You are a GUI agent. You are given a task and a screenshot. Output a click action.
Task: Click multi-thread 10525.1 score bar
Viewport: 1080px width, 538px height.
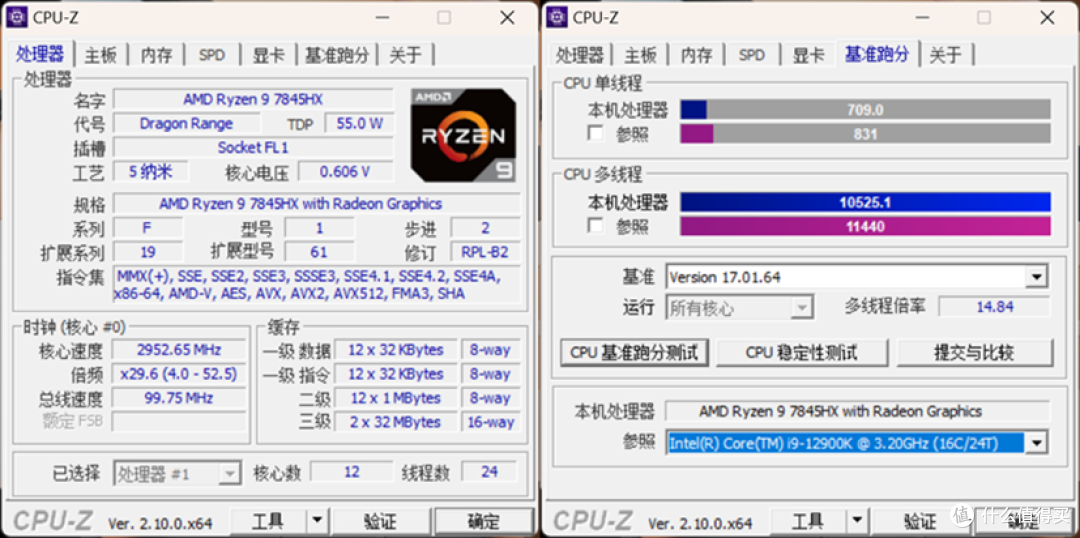[x=865, y=202]
